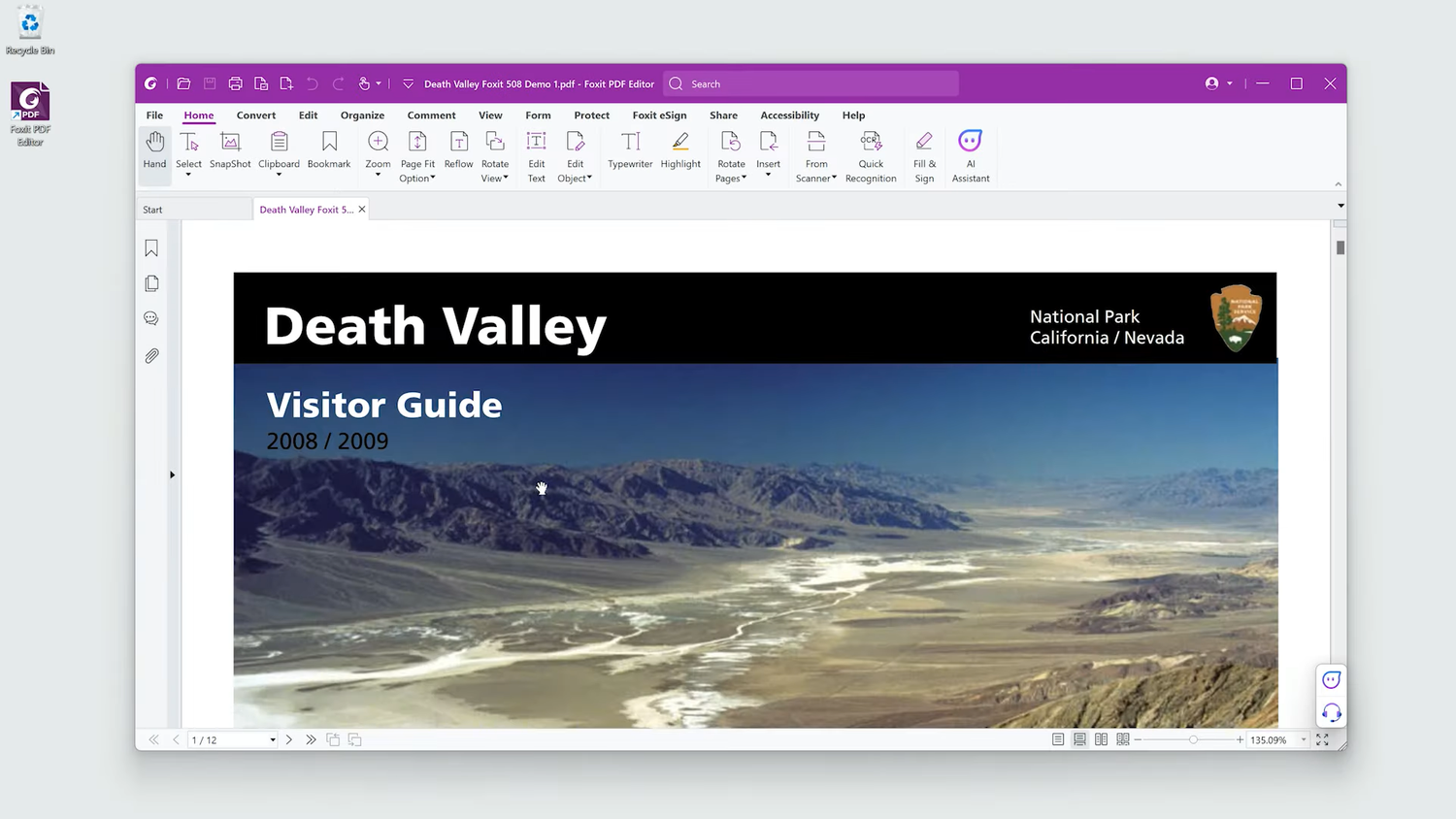Screen dimensions: 1456x819
Task: Expand the left navigation panel arrow
Action: click(173, 475)
